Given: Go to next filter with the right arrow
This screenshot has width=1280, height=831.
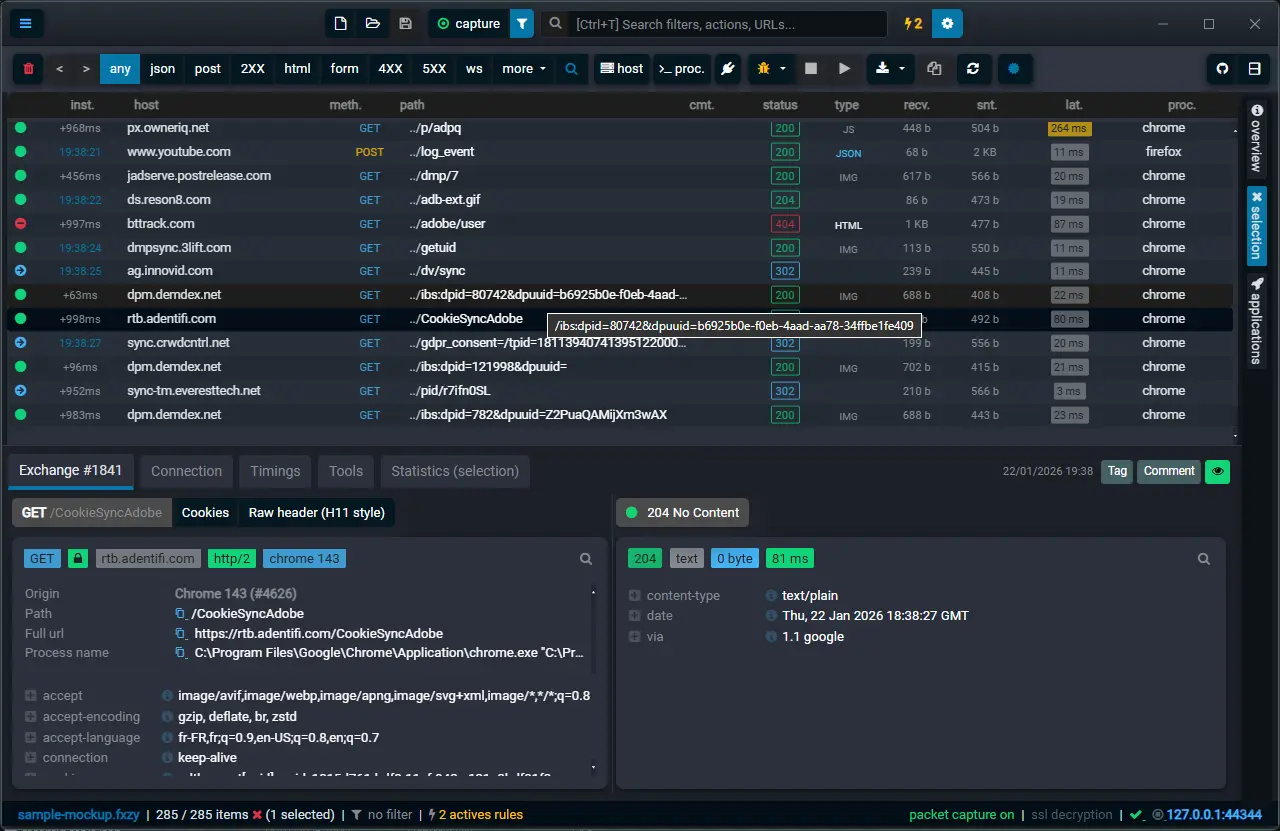Looking at the screenshot, I should pyautogui.click(x=86, y=69).
